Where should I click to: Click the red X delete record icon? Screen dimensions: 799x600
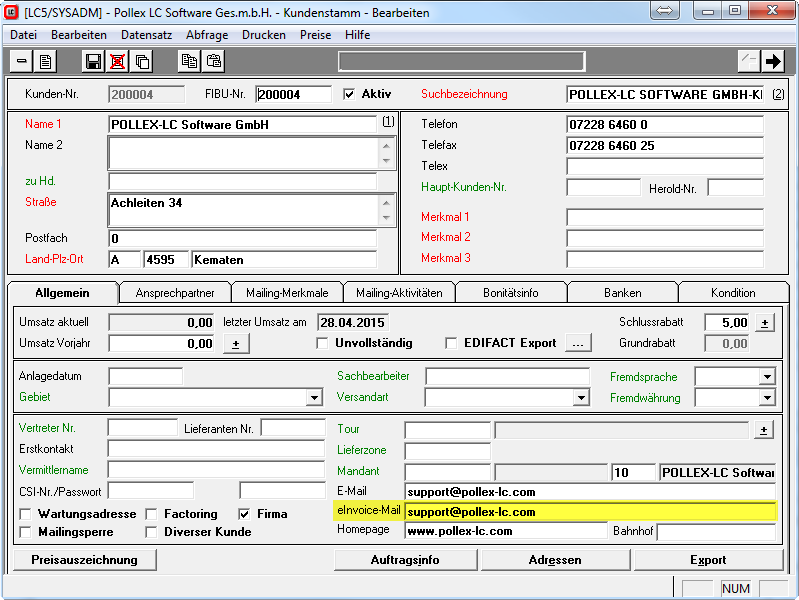[x=118, y=62]
